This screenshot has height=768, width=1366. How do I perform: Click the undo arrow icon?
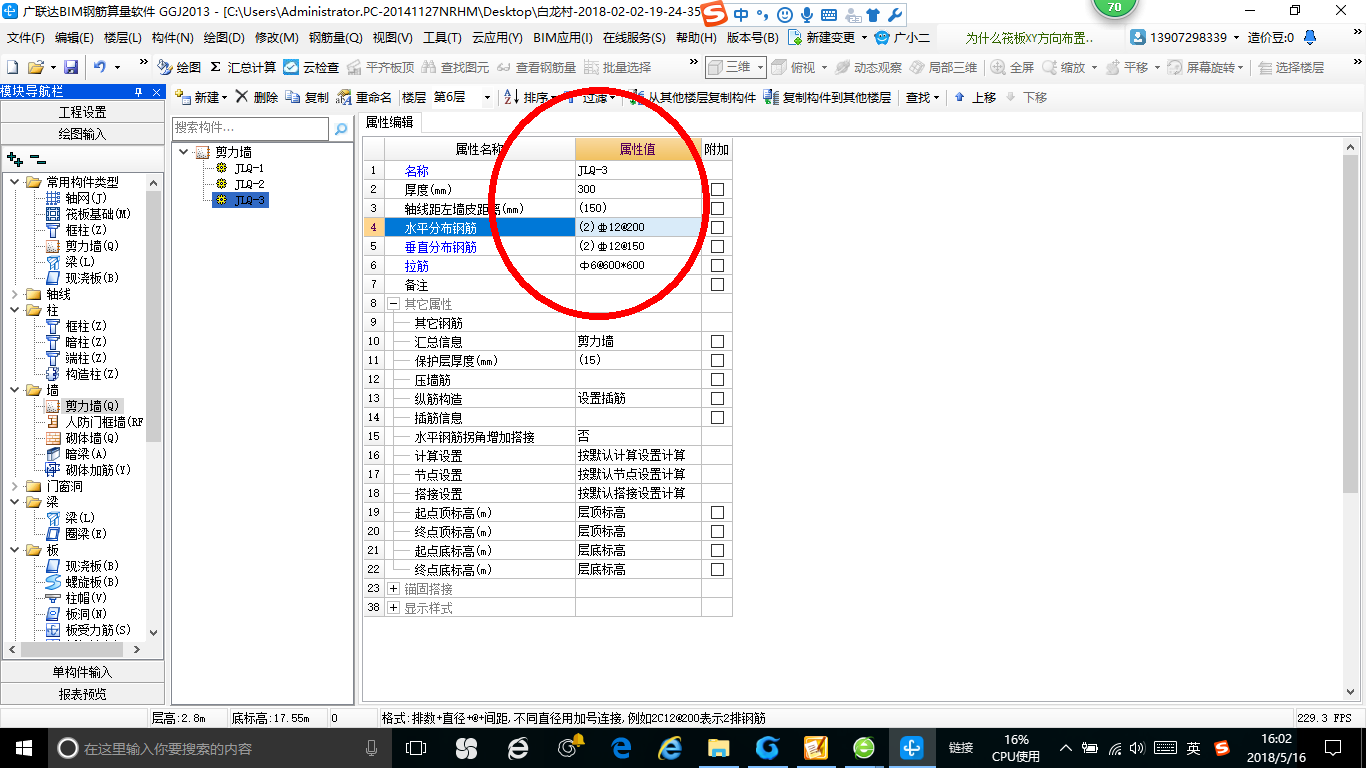100,67
